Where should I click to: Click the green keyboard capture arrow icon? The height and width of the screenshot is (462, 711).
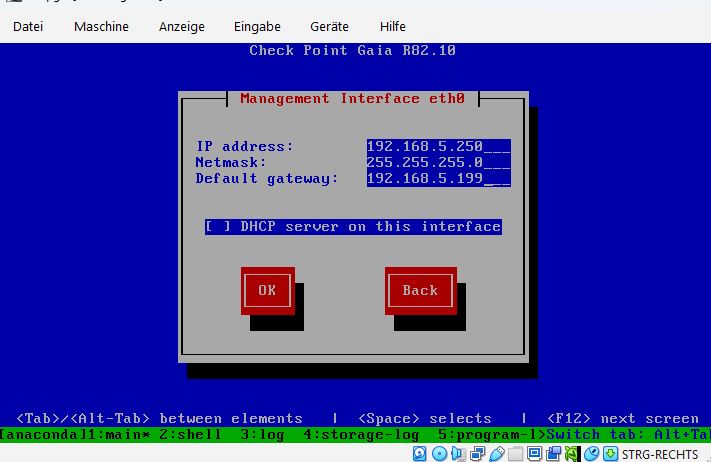(x=610, y=453)
